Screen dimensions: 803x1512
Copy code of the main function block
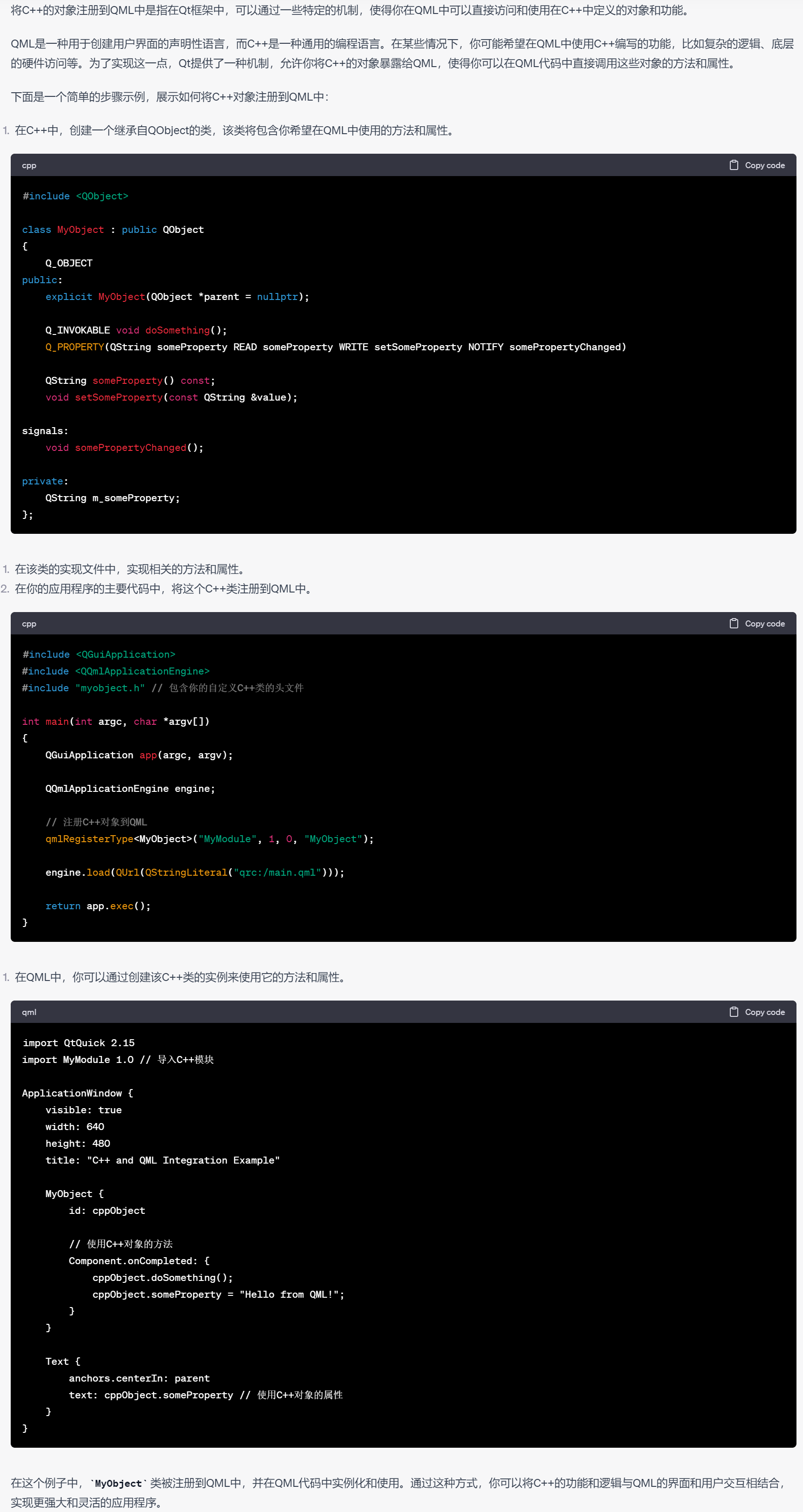point(756,623)
